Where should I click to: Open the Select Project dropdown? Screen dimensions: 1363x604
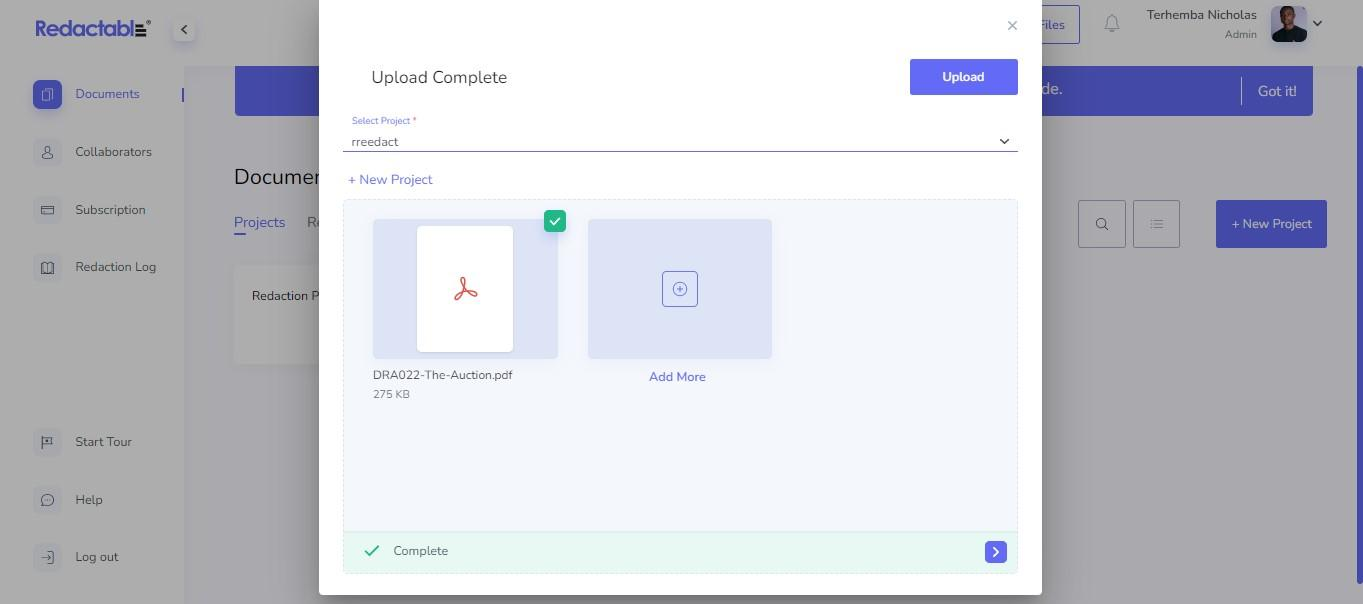tap(680, 141)
